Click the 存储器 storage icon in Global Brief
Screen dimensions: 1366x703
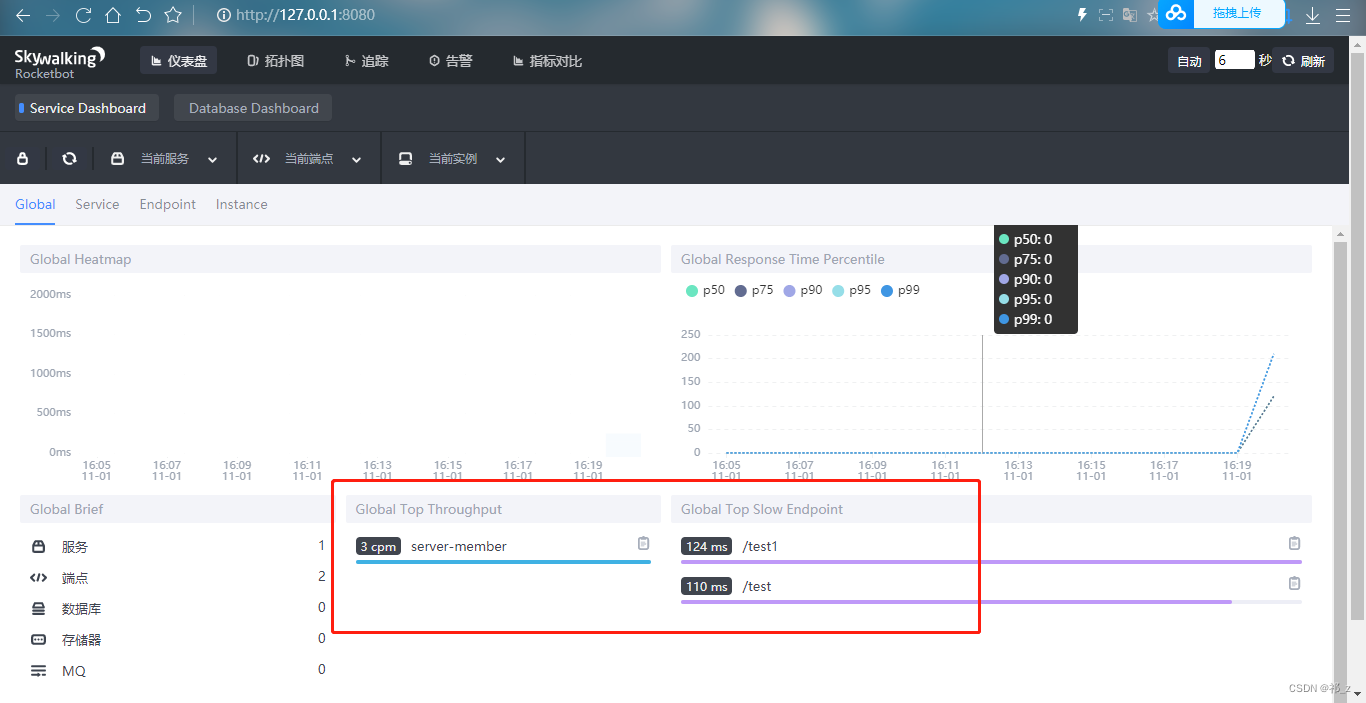pos(39,639)
